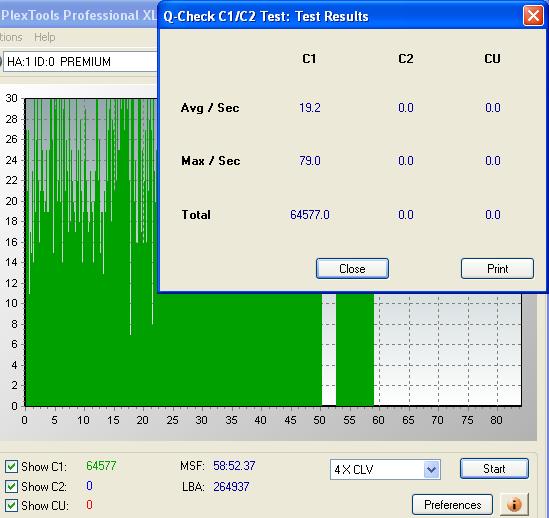Image resolution: width=549 pixels, height=518 pixels.
Task: Disable the Show CU checkbox
Action: pyautogui.click(x=11, y=505)
